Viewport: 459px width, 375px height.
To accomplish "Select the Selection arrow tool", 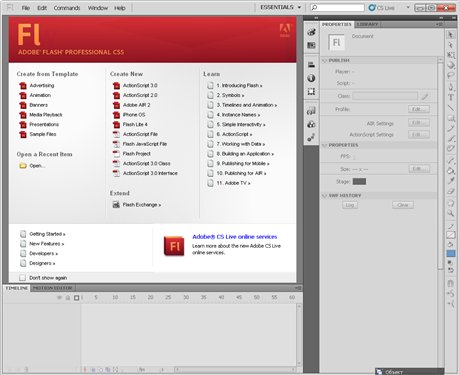I will [x=451, y=35].
